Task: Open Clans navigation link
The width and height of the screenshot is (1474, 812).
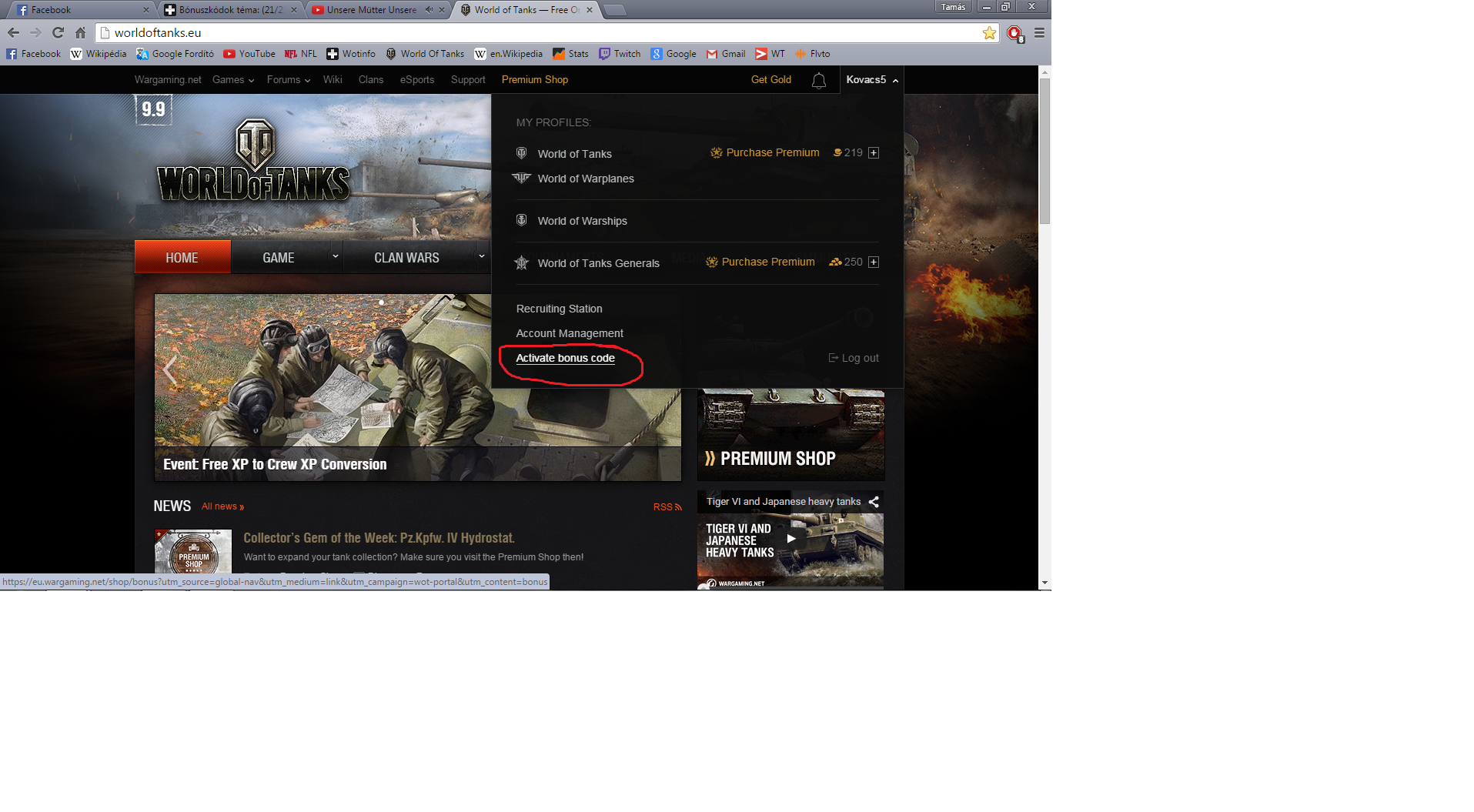Action: click(x=371, y=80)
